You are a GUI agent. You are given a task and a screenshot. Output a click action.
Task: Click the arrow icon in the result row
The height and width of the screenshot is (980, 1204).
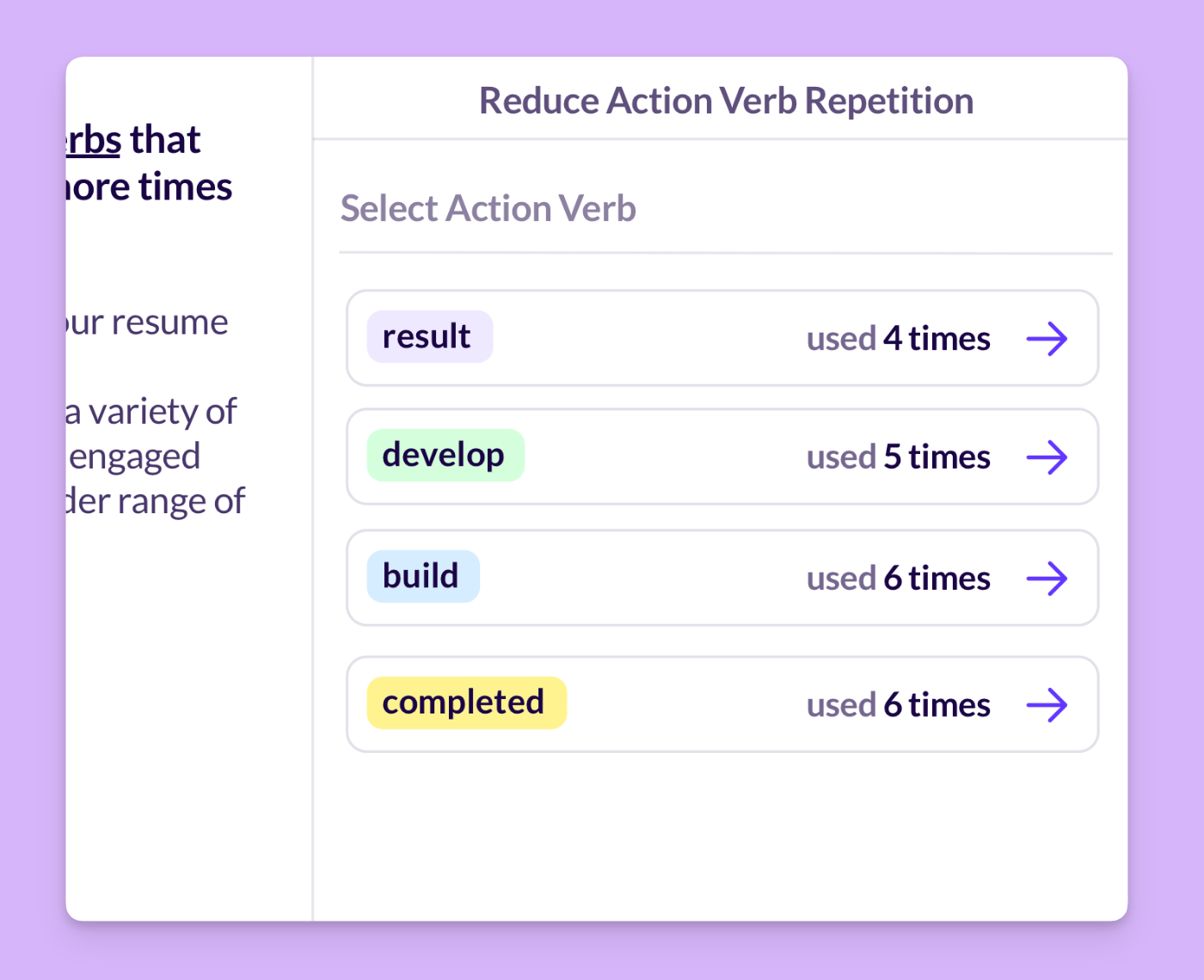[1047, 339]
